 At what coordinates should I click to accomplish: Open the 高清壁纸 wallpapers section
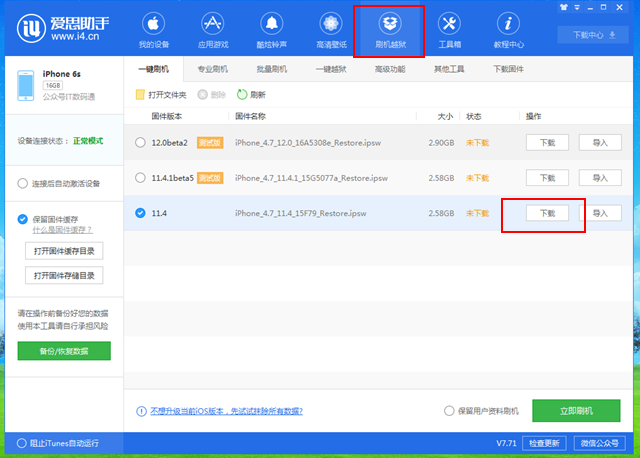(x=330, y=29)
